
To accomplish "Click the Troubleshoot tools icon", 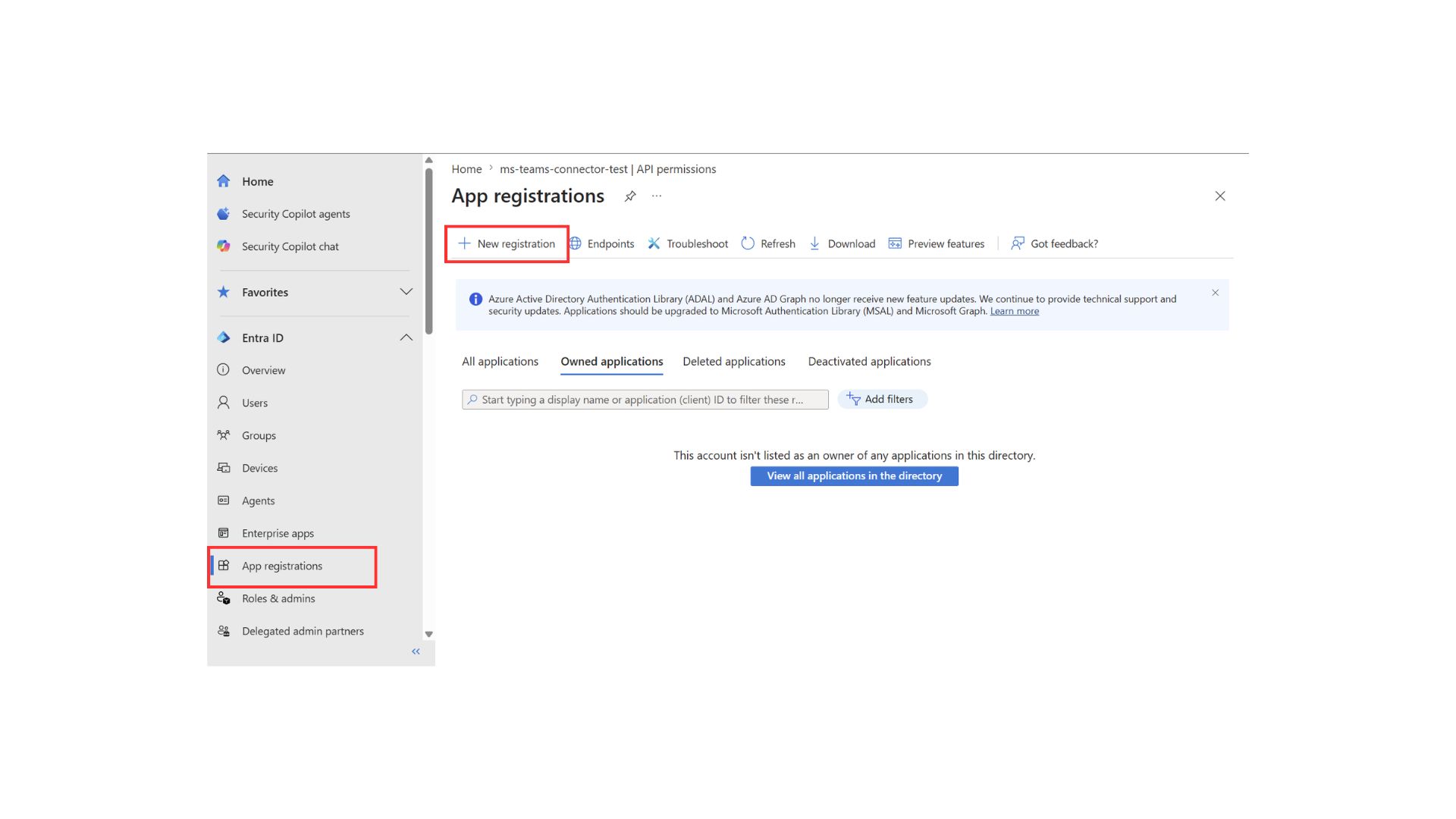I will (x=654, y=243).
